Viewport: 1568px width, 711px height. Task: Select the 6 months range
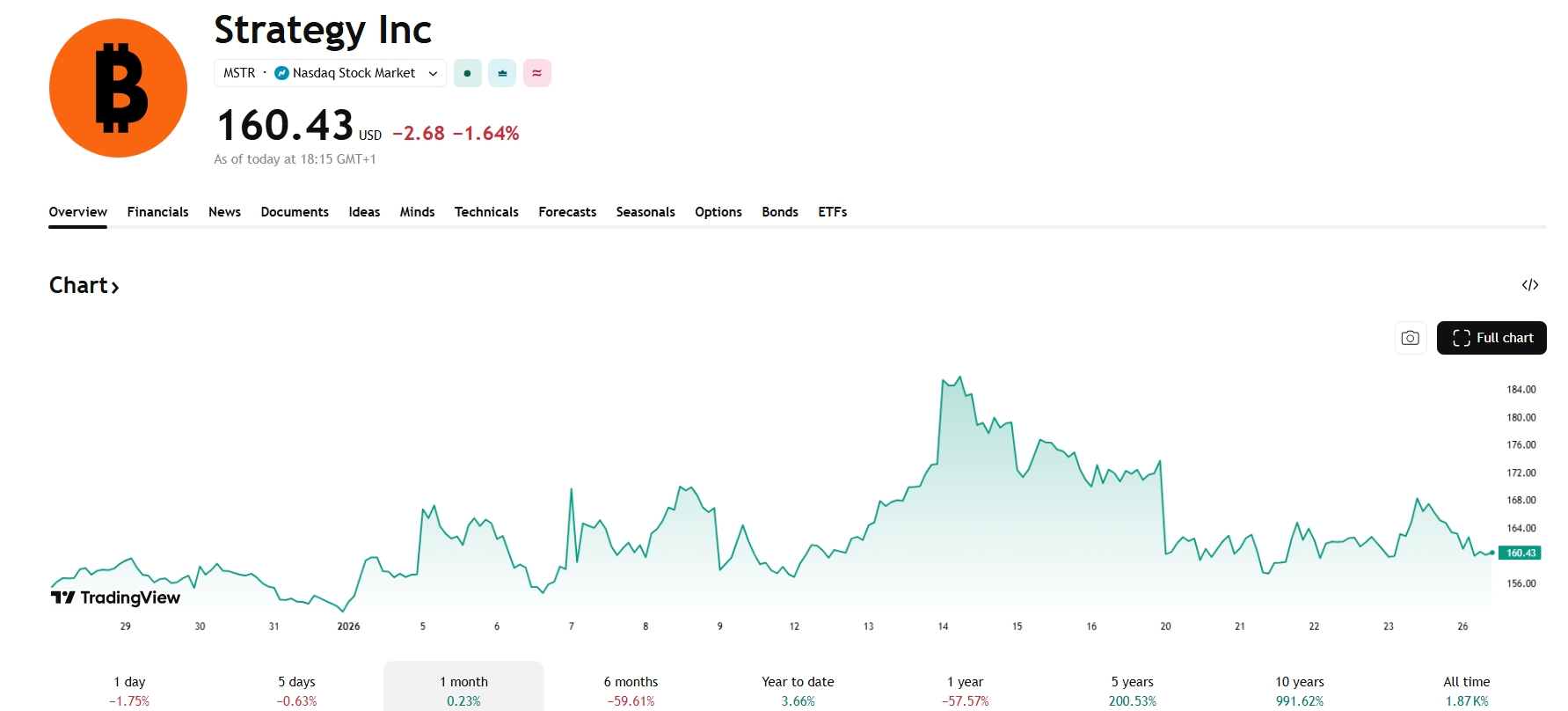point(631,690)
